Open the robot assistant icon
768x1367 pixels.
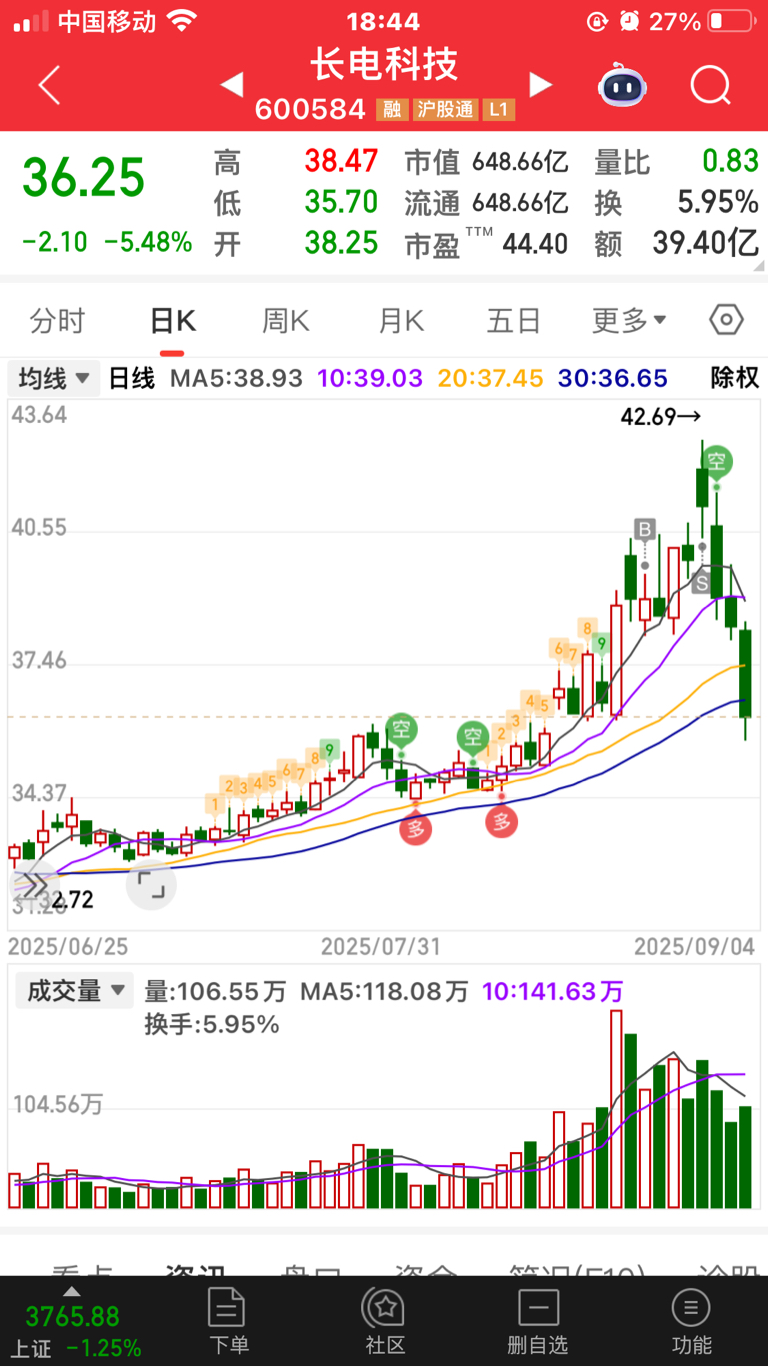coord(622,86)
